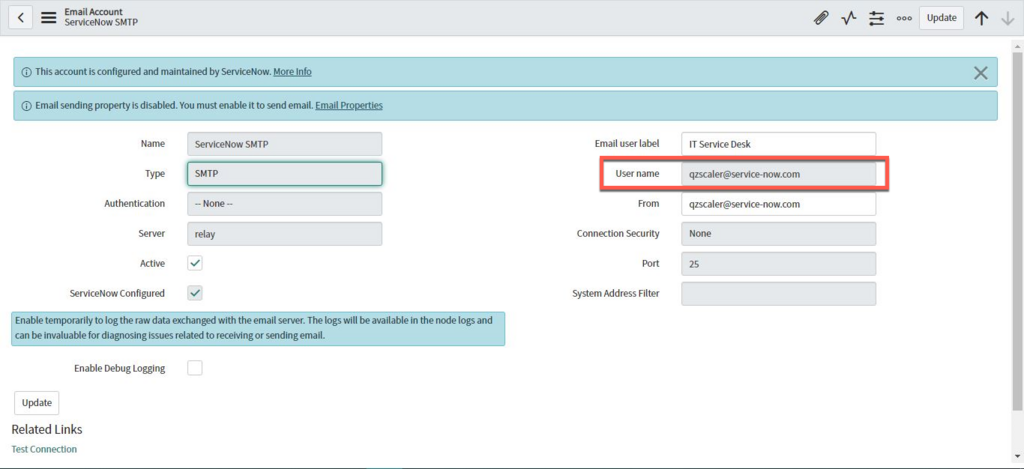The image size is (1024, 469).
Task: Open the personalize form sliders icon
Action: pos(876,18)
